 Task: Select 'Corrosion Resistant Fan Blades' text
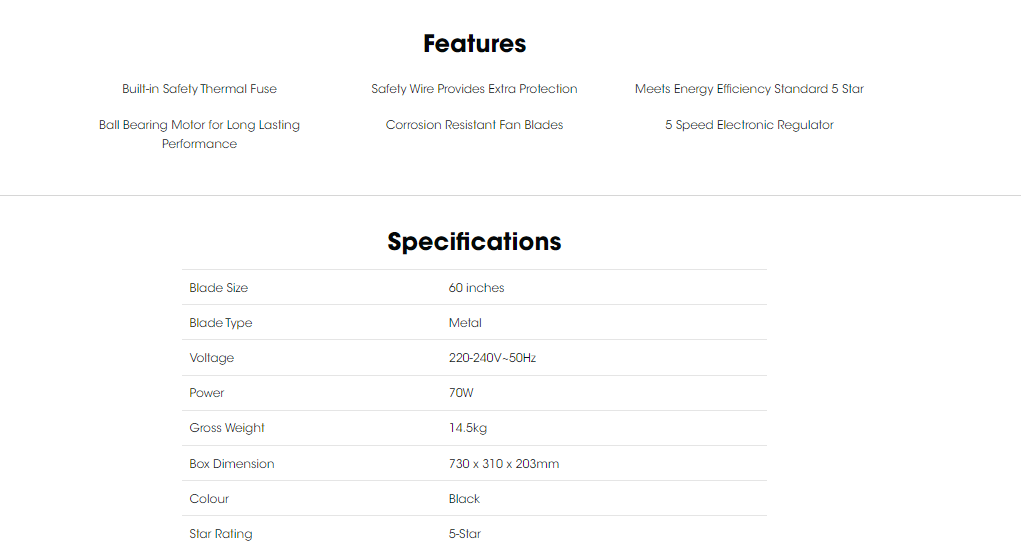pos(474,125)
